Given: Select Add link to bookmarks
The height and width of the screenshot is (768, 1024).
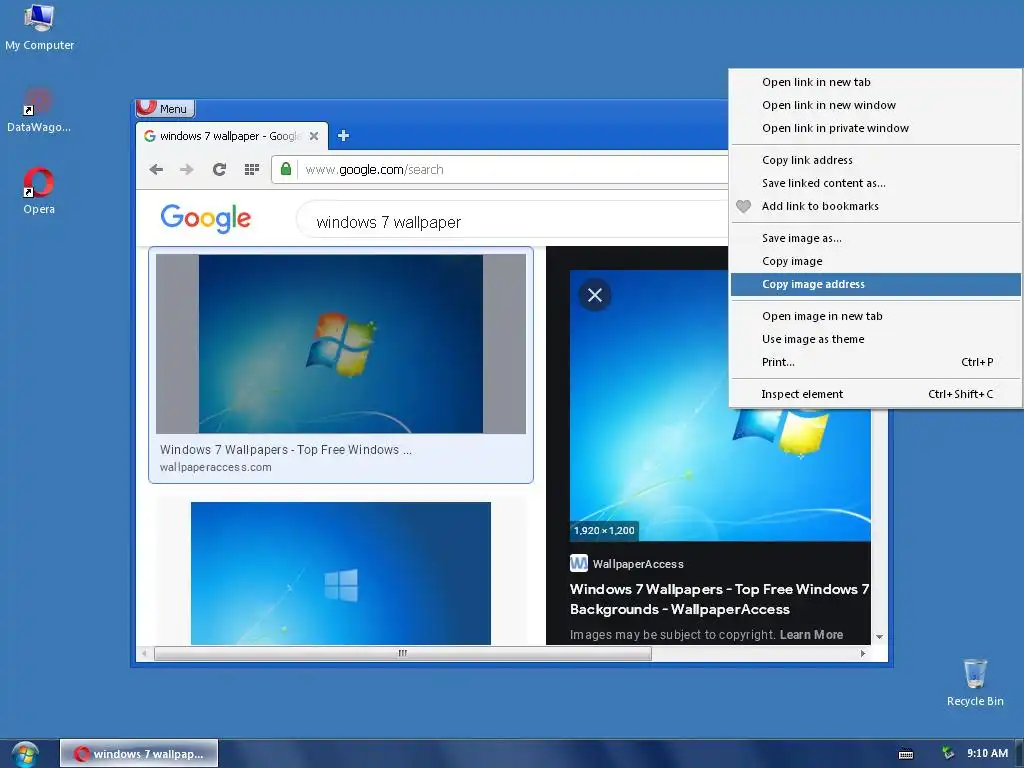Looking at the screenshot, I should pos(875,206).
